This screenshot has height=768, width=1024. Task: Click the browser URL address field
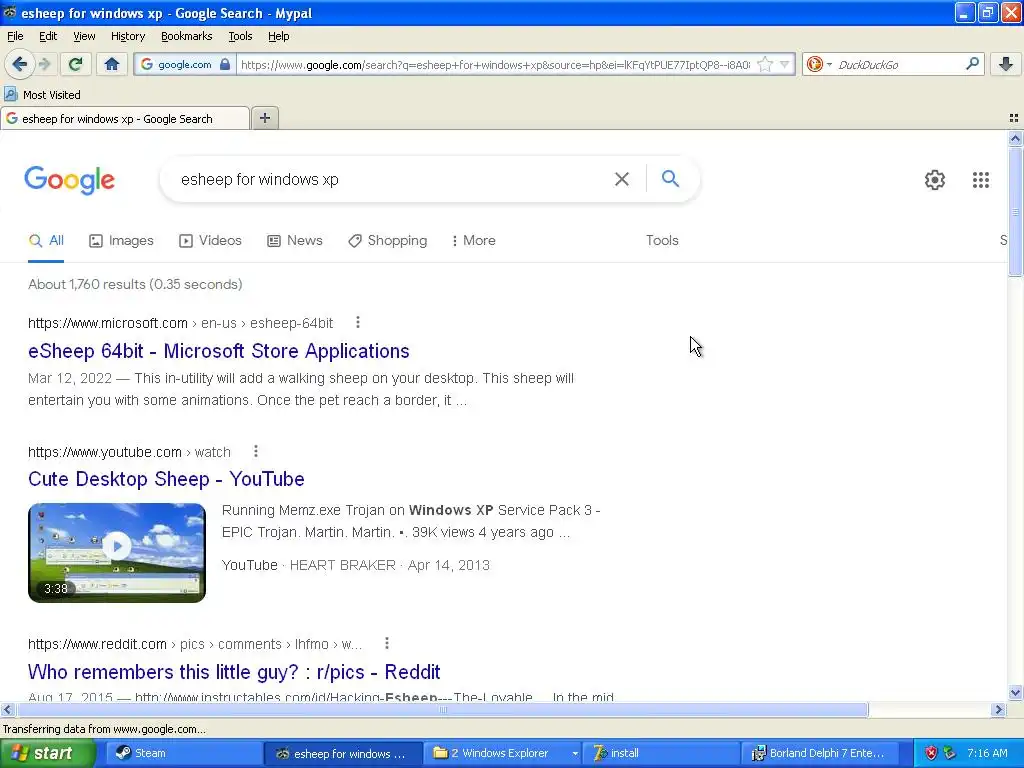click(494, 65)
